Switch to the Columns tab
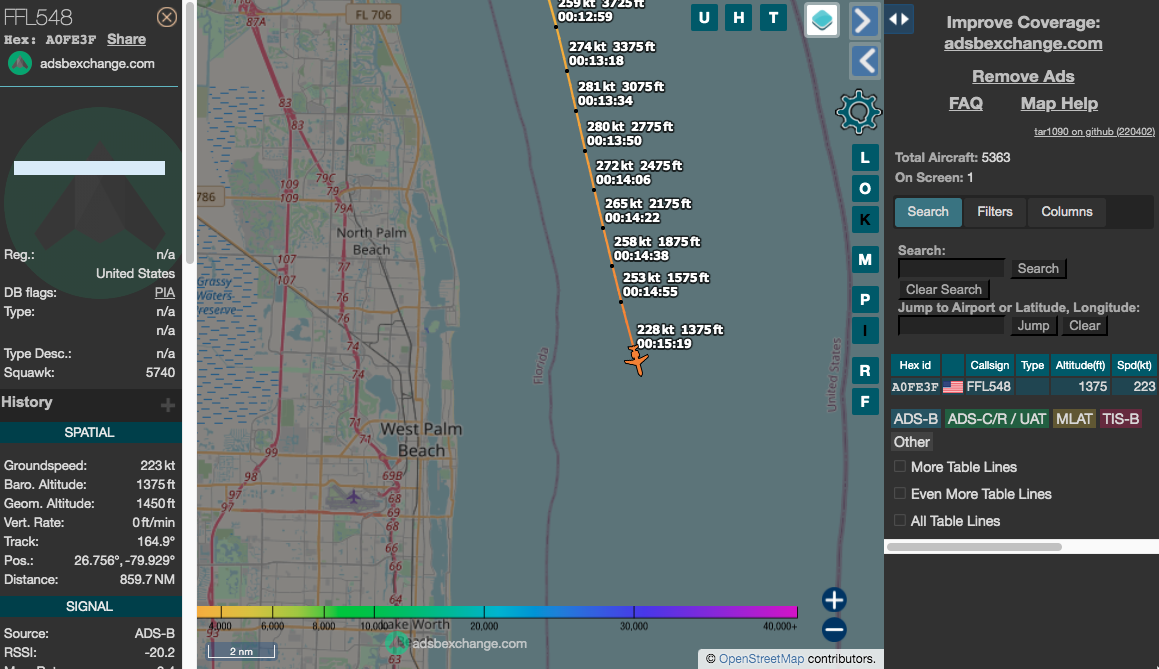The image size is (1159, 669). (1067, 211)
